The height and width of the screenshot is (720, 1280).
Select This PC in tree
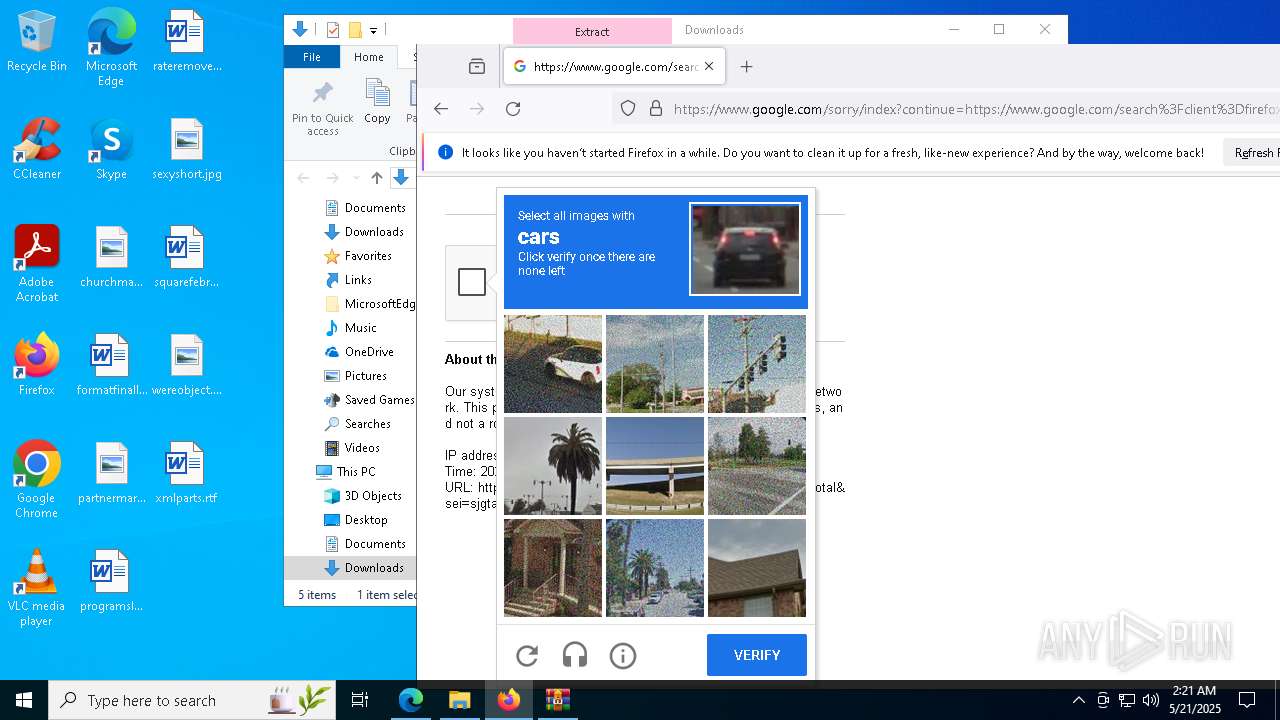tap(355, 472)
